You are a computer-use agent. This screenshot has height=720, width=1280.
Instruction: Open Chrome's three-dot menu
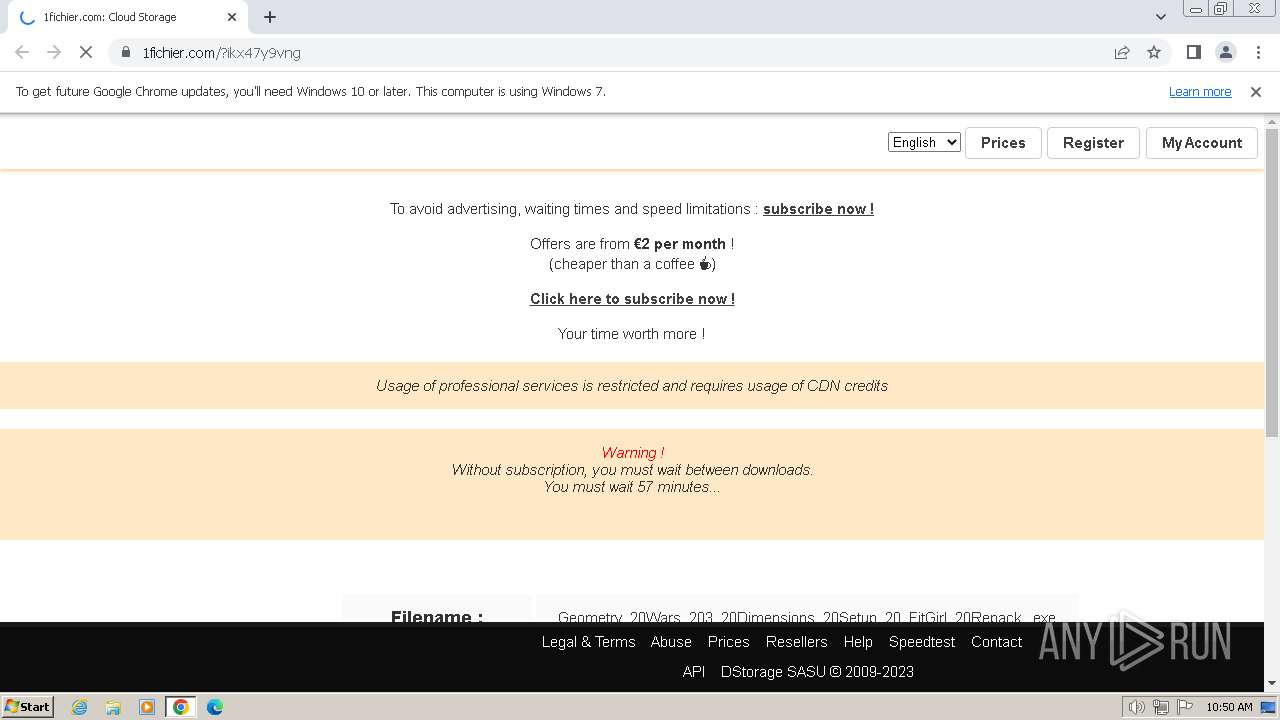click(1258, 52)
